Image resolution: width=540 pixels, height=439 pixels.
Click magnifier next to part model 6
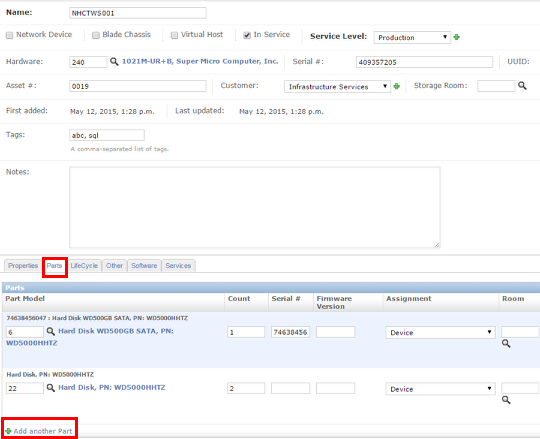51,331
